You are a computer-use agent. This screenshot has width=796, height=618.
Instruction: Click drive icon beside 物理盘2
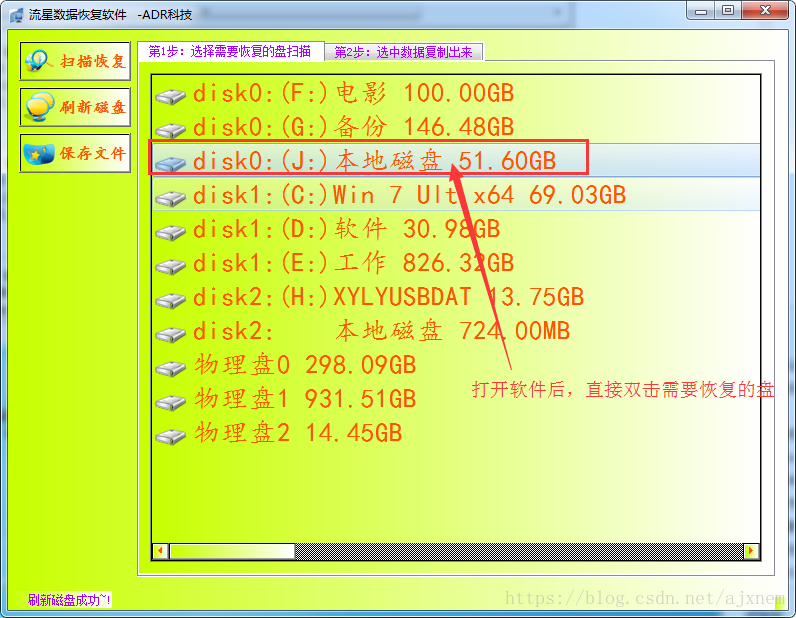[170, 436]
